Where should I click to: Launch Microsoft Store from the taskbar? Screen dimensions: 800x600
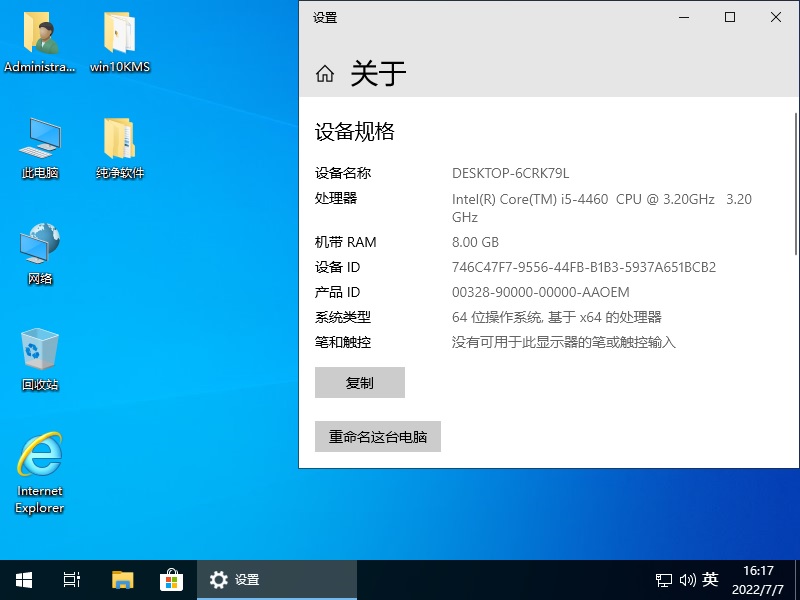click(x=171, y=579)
